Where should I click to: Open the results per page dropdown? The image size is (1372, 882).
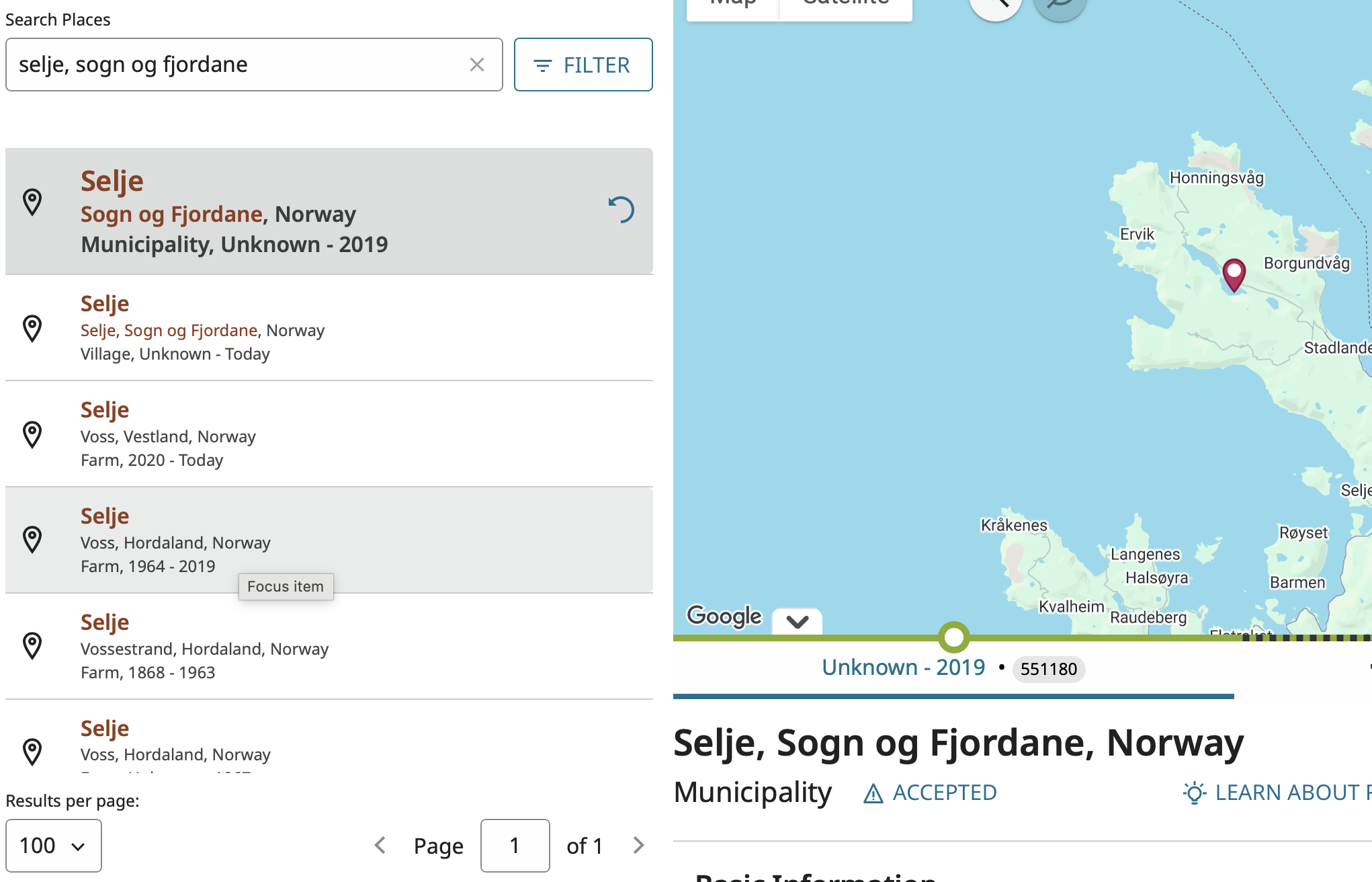pos(54,845)
